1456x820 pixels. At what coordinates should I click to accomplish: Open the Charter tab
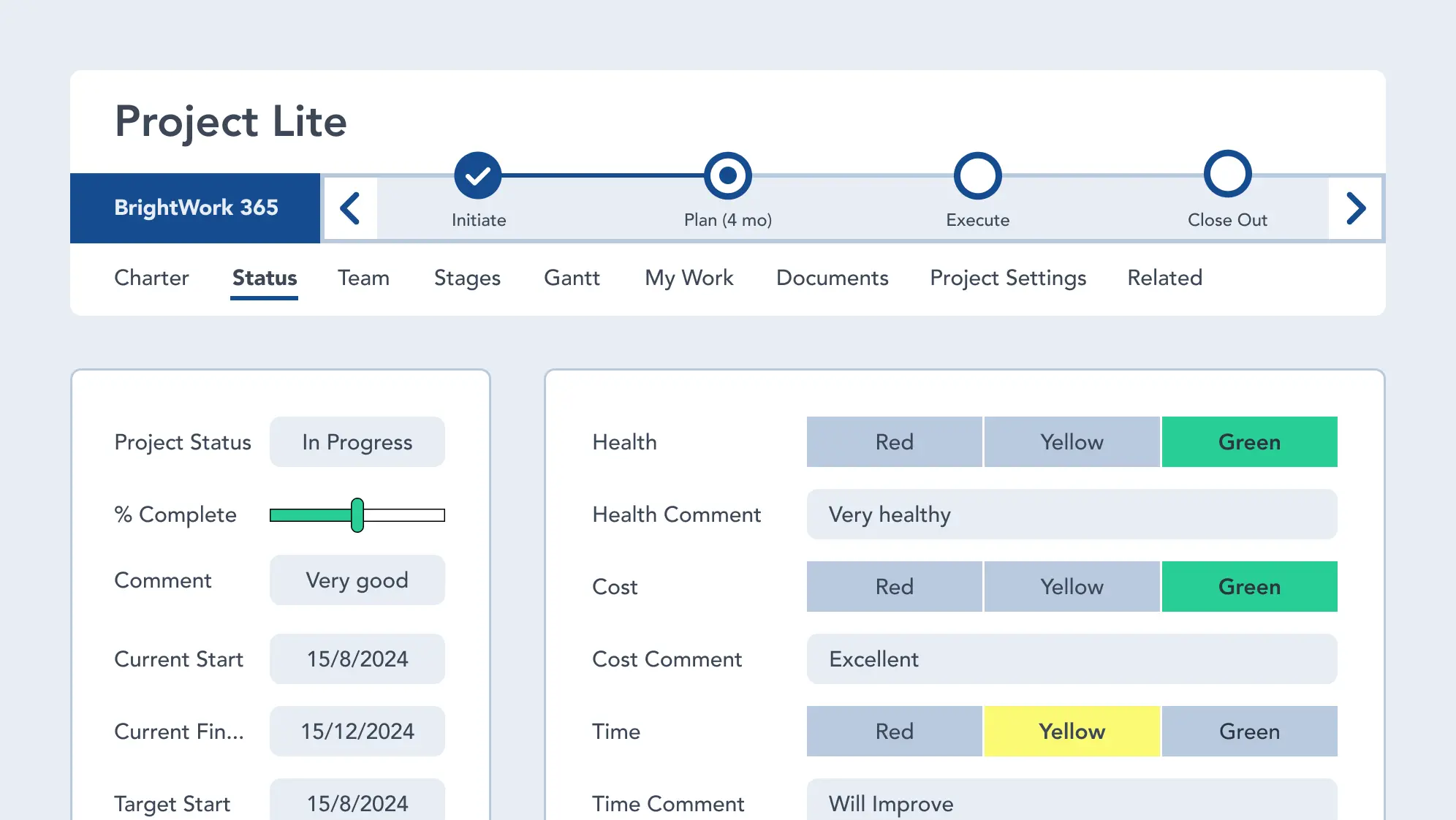point(152,278)
